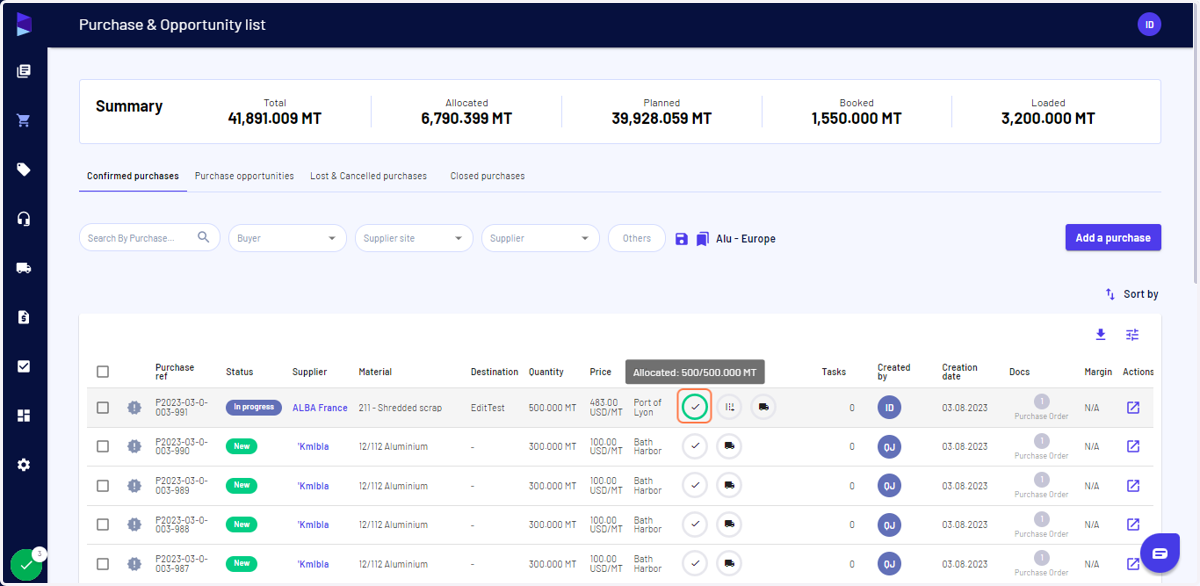
Task: Check the box for P2023-03-0-003-991
Action: pyautogui.click(x=103, y=407)
